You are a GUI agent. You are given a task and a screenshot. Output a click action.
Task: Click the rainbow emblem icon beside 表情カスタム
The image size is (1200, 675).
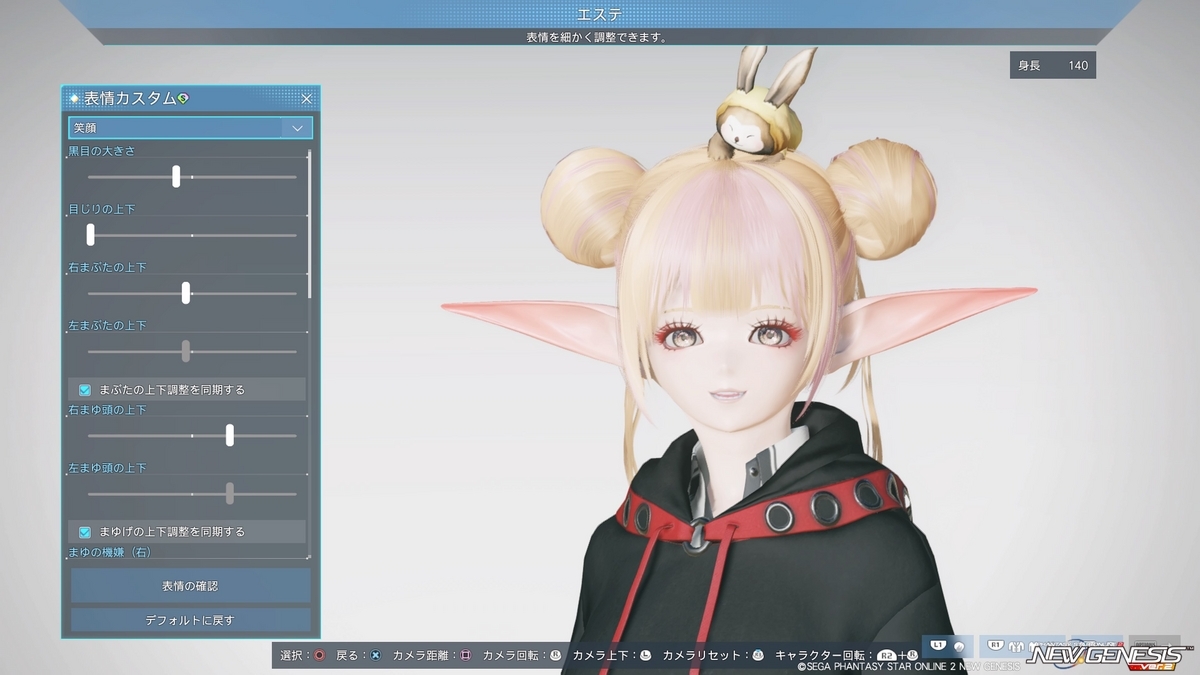183,98
